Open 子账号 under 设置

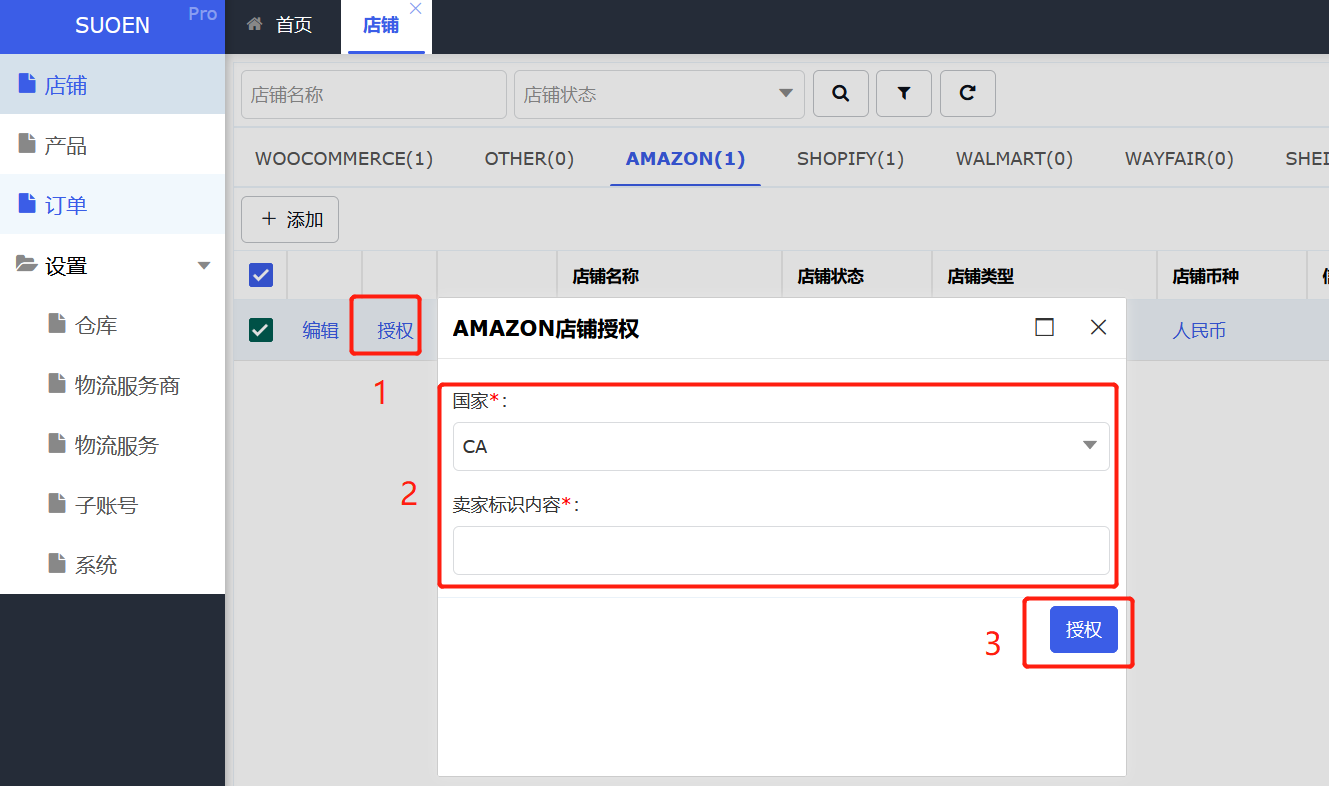tap(112, 505)
